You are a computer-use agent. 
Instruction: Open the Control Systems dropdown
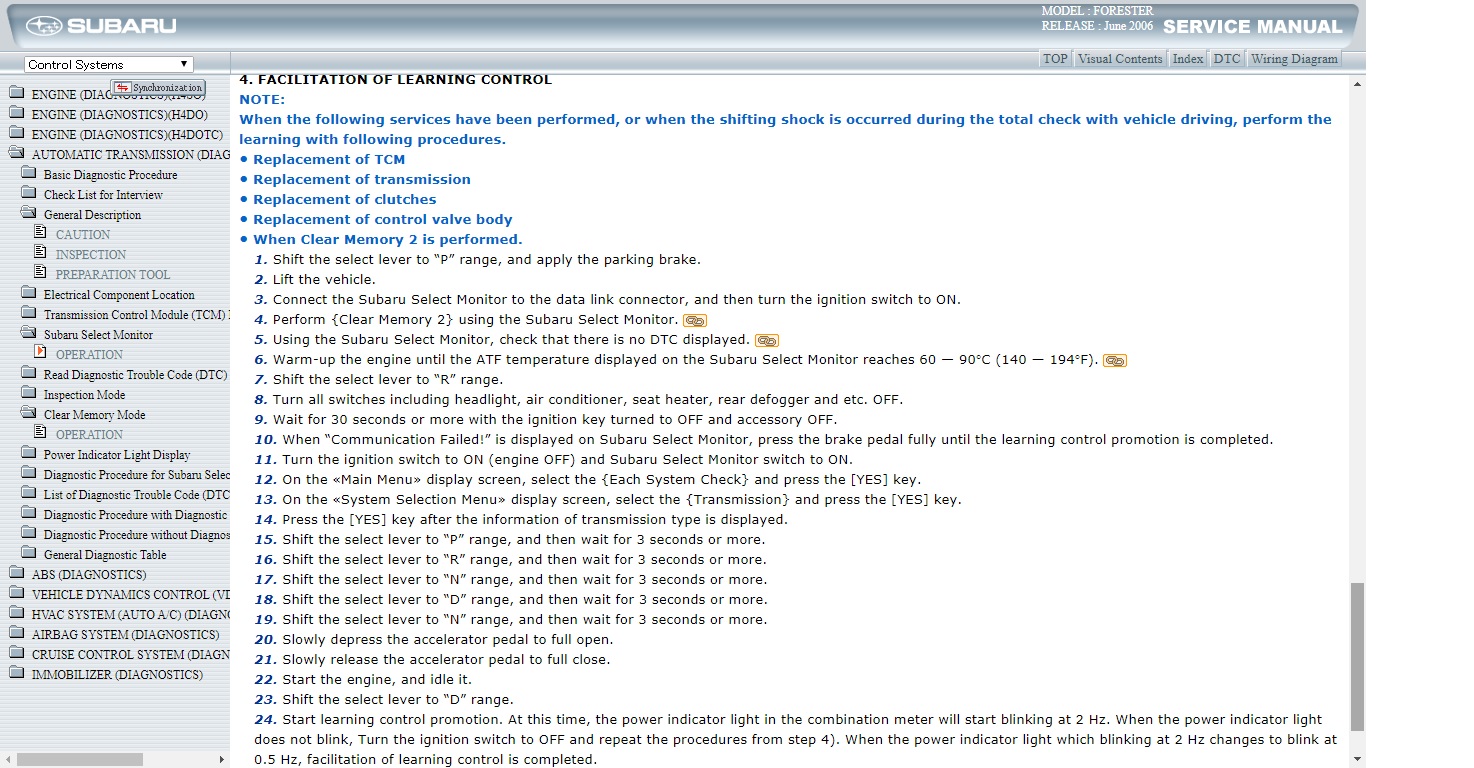click(108, 64)
